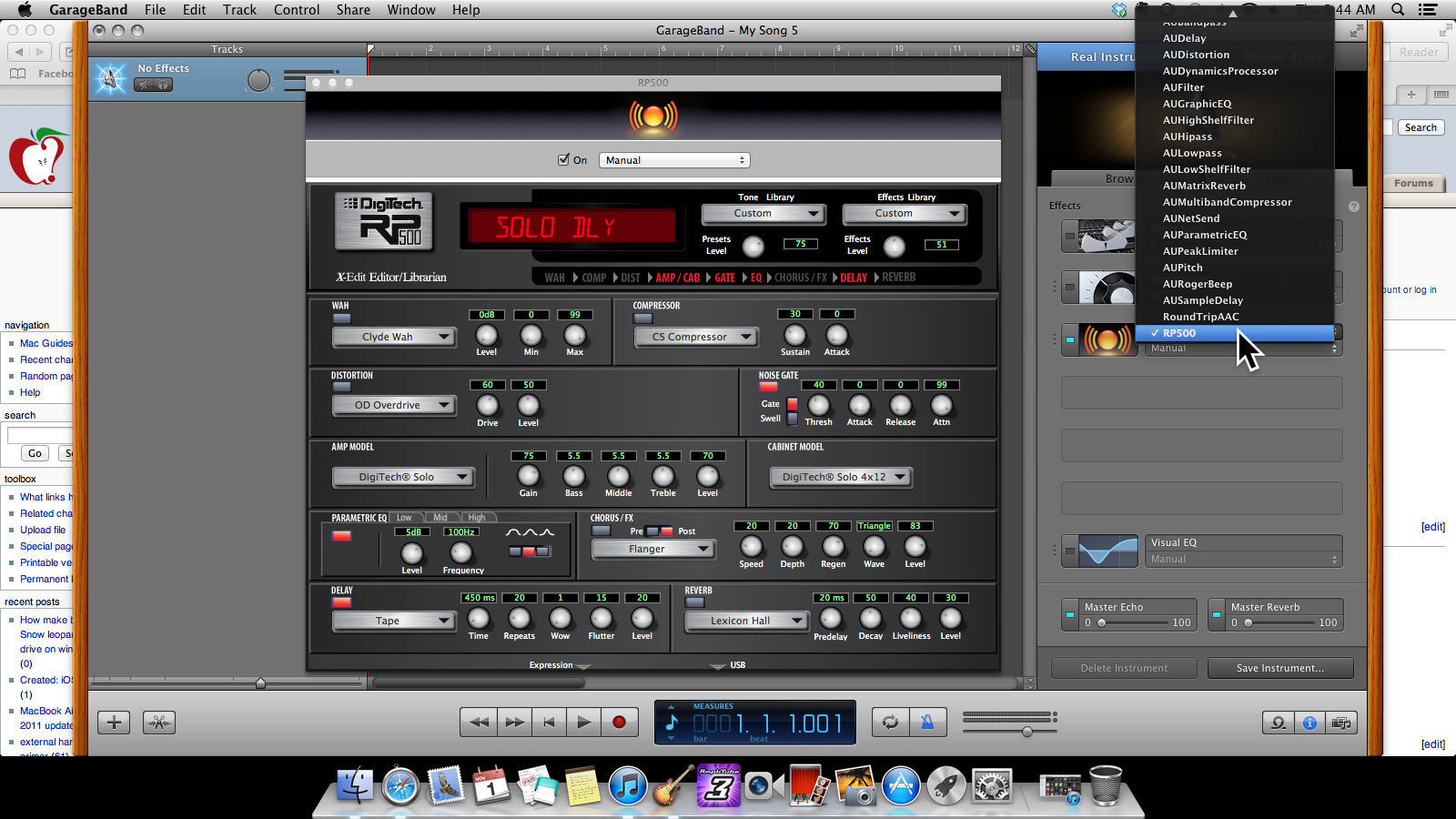Viewport: 1456px width, 819px height.
Task: Open System Preferences from the dock
Action: 992,786
